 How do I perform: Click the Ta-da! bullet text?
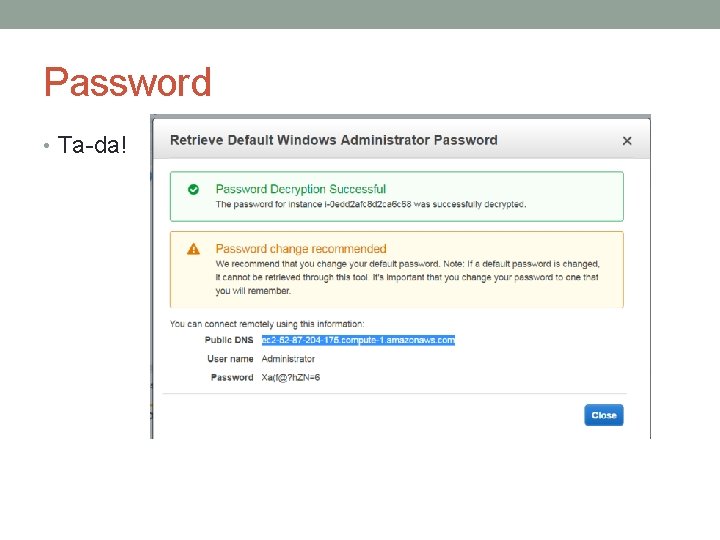click(93, 145)
